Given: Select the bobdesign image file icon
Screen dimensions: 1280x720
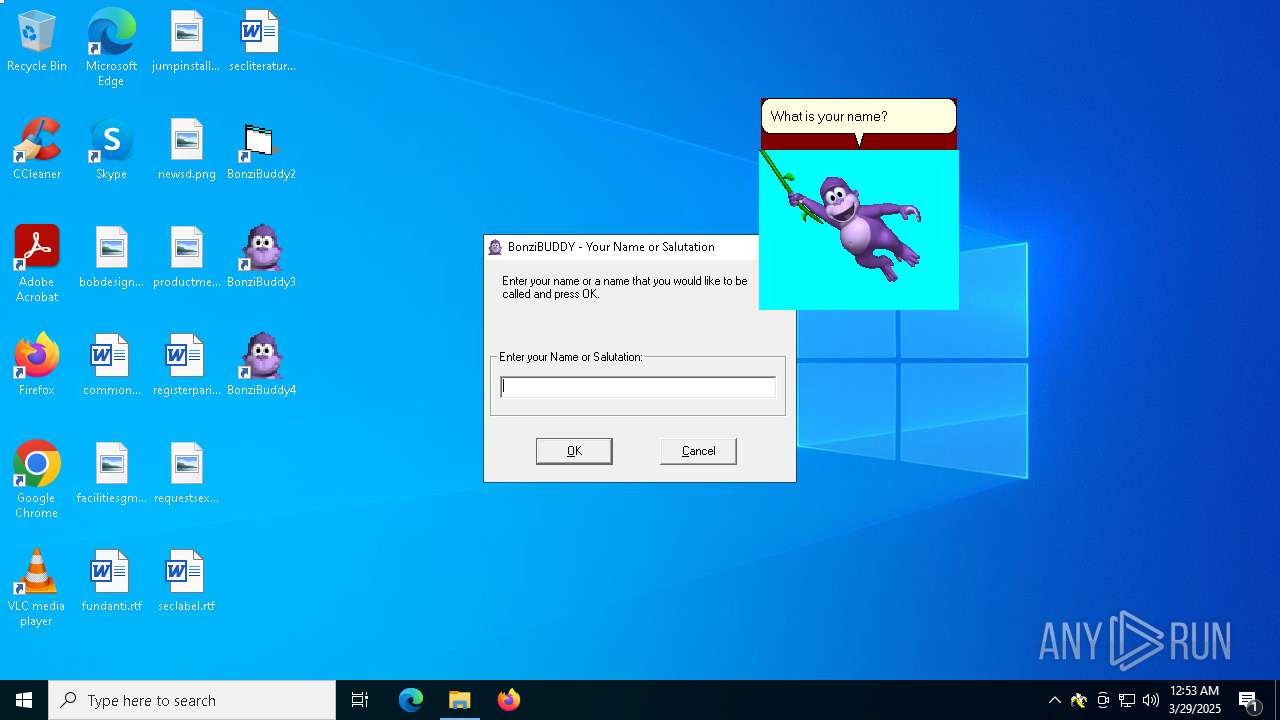Looking at the screenshot, I should click(111, 257).
